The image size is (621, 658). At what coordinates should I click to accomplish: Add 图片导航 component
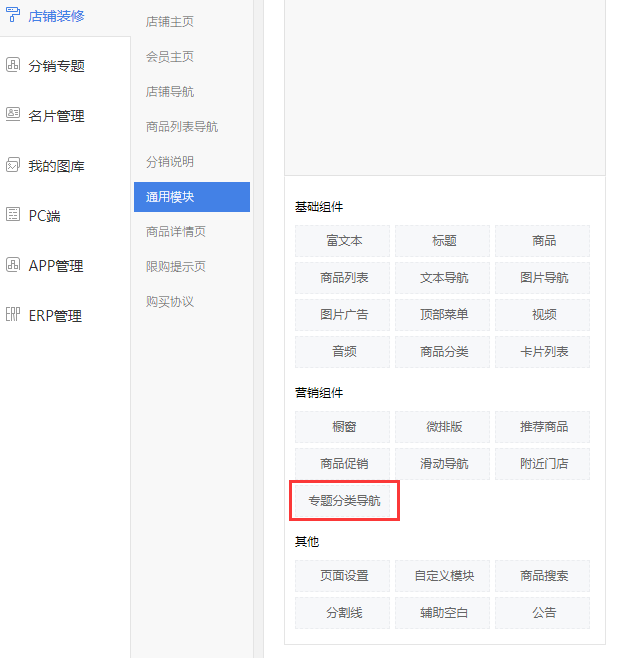click(542, 278)
